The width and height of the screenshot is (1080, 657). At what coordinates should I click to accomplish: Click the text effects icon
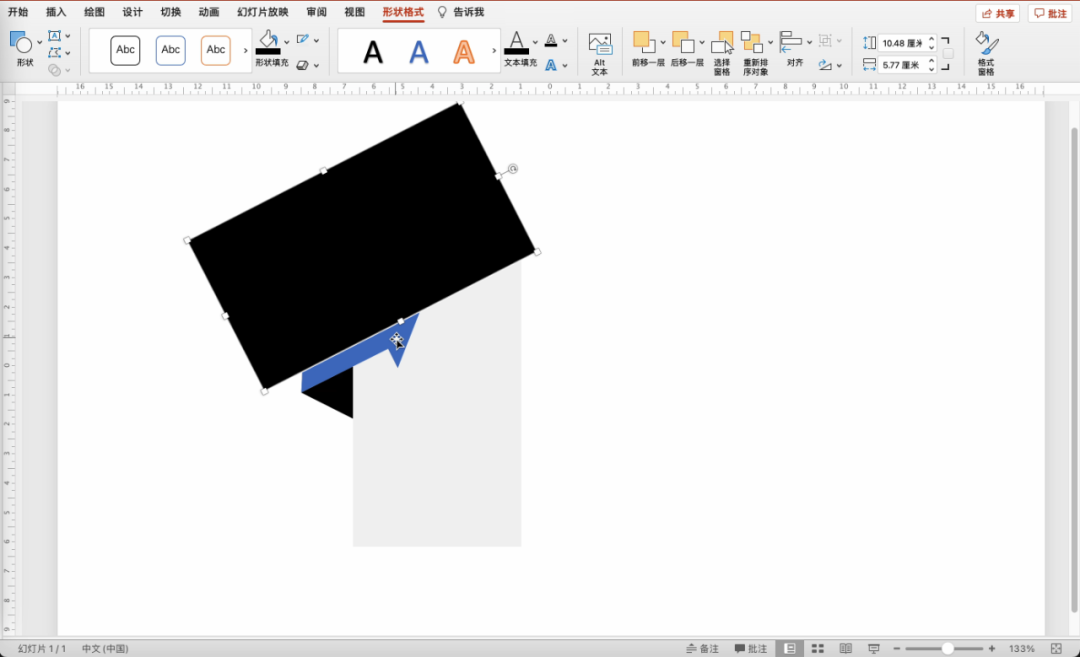[x=551, y=65]
